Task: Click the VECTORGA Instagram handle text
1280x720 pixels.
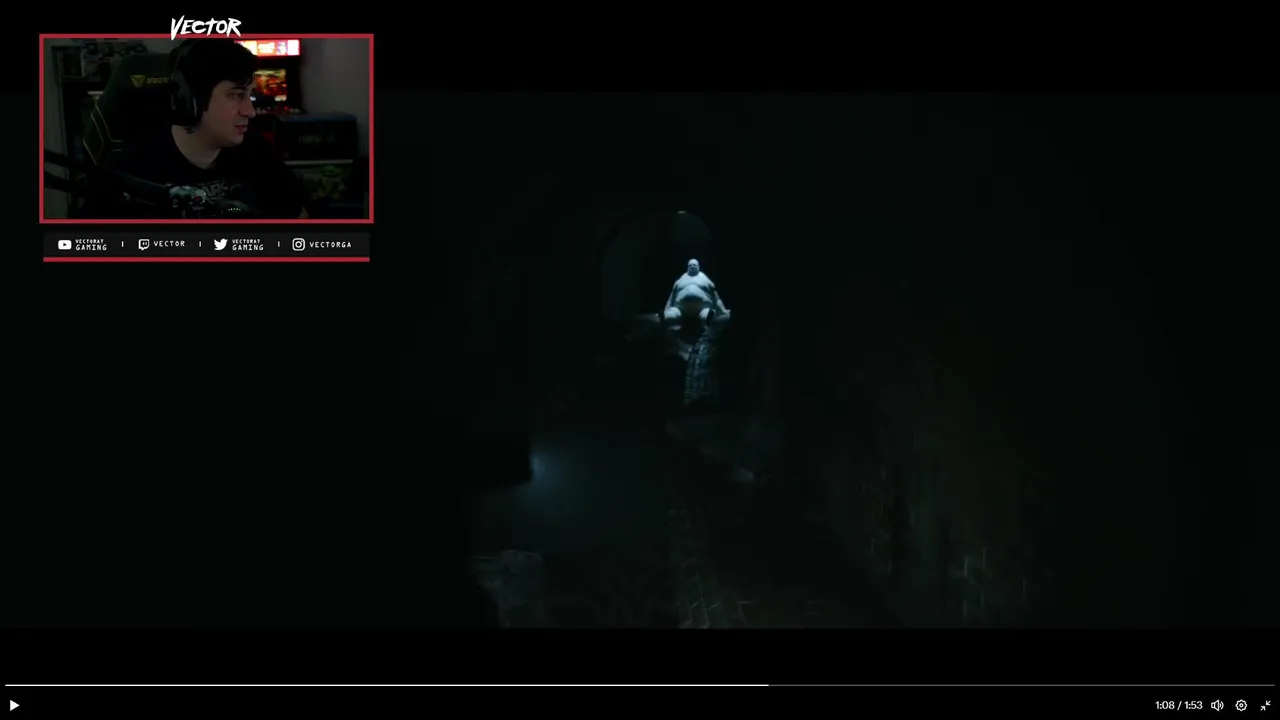Action: pos(330,244)
